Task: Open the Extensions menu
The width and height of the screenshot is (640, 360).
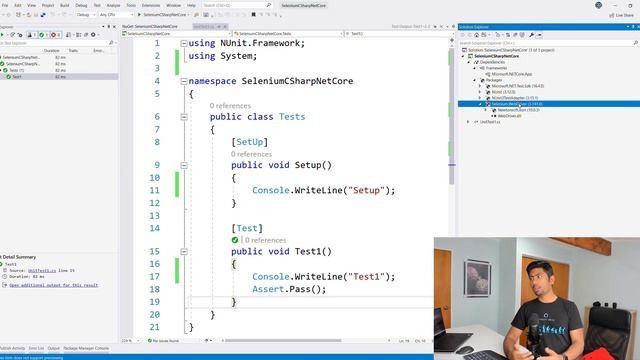Action: click(151, 5)
